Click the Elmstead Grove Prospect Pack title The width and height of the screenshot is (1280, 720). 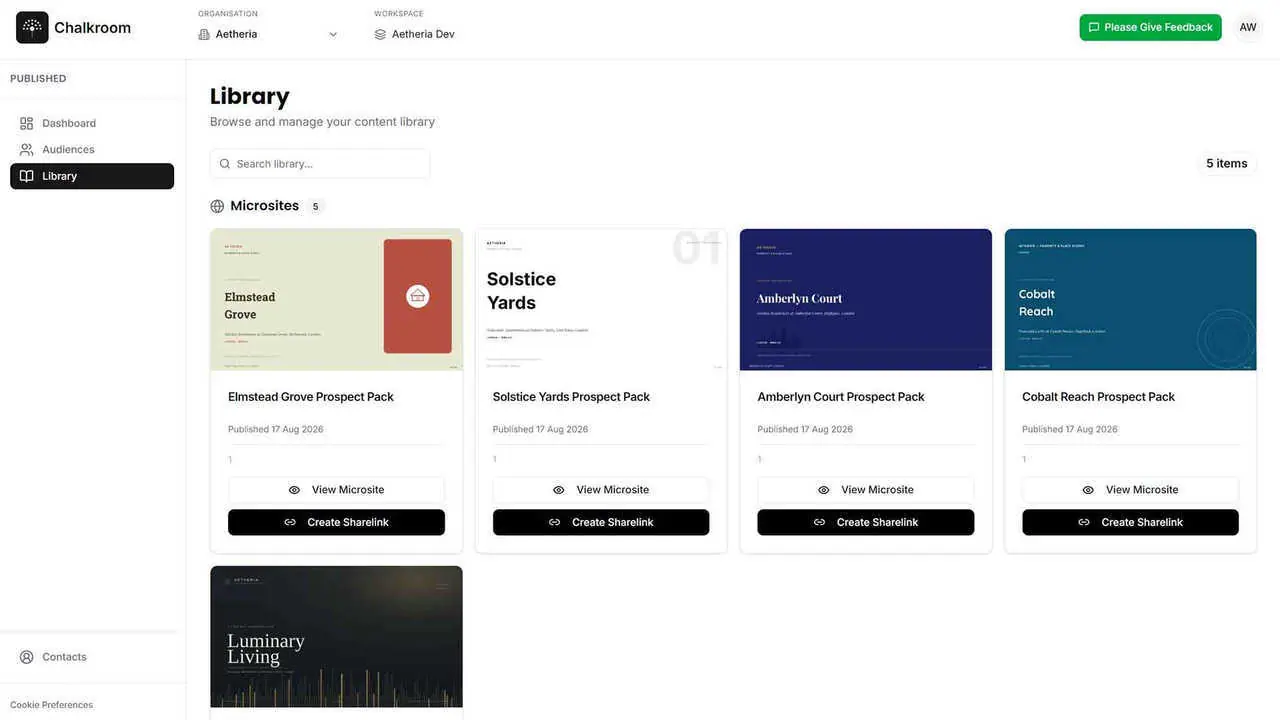tap(311, 397)
